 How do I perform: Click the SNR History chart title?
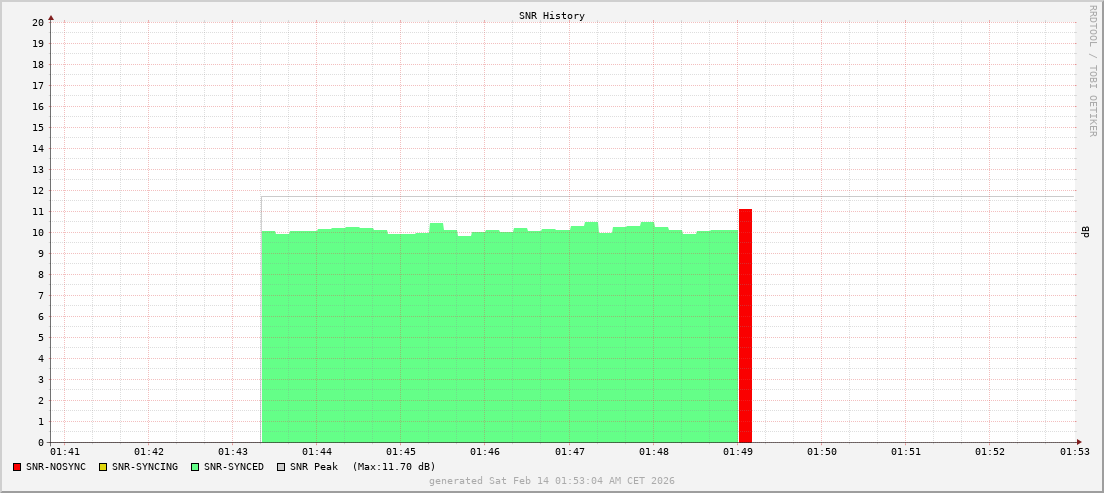pyautogui.click(x=552, y=16)
